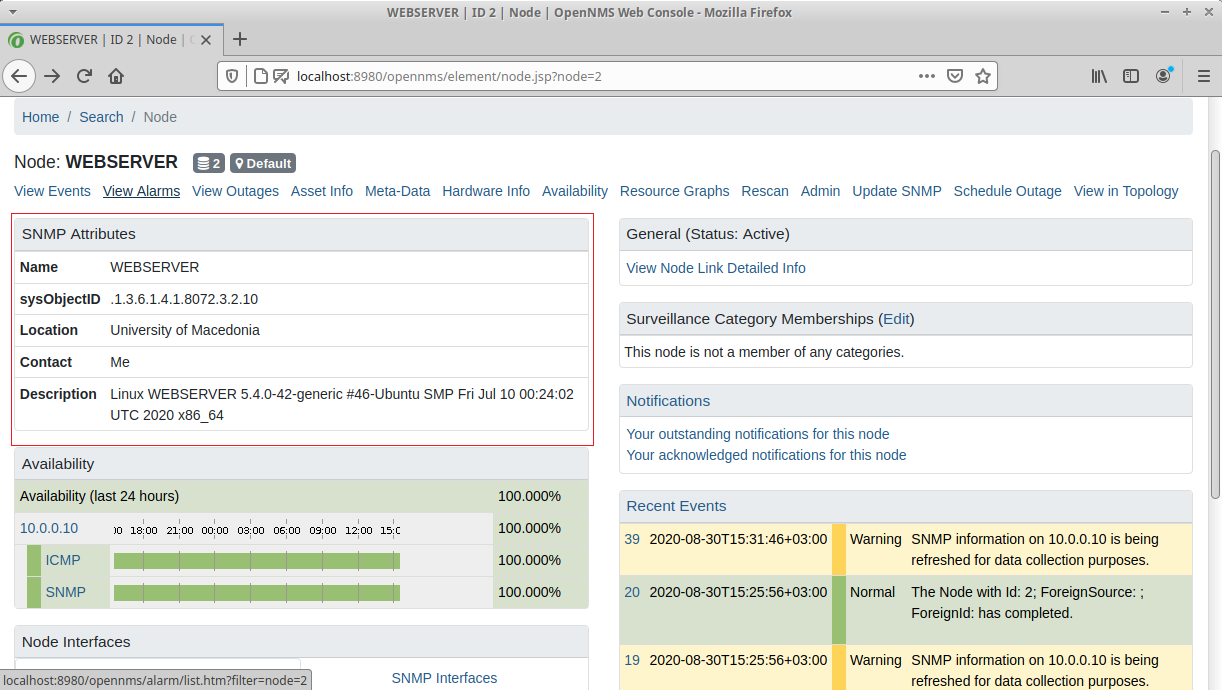1222x690 pixels.
Task: Open the node Admin link
Action: pos(820,191)
